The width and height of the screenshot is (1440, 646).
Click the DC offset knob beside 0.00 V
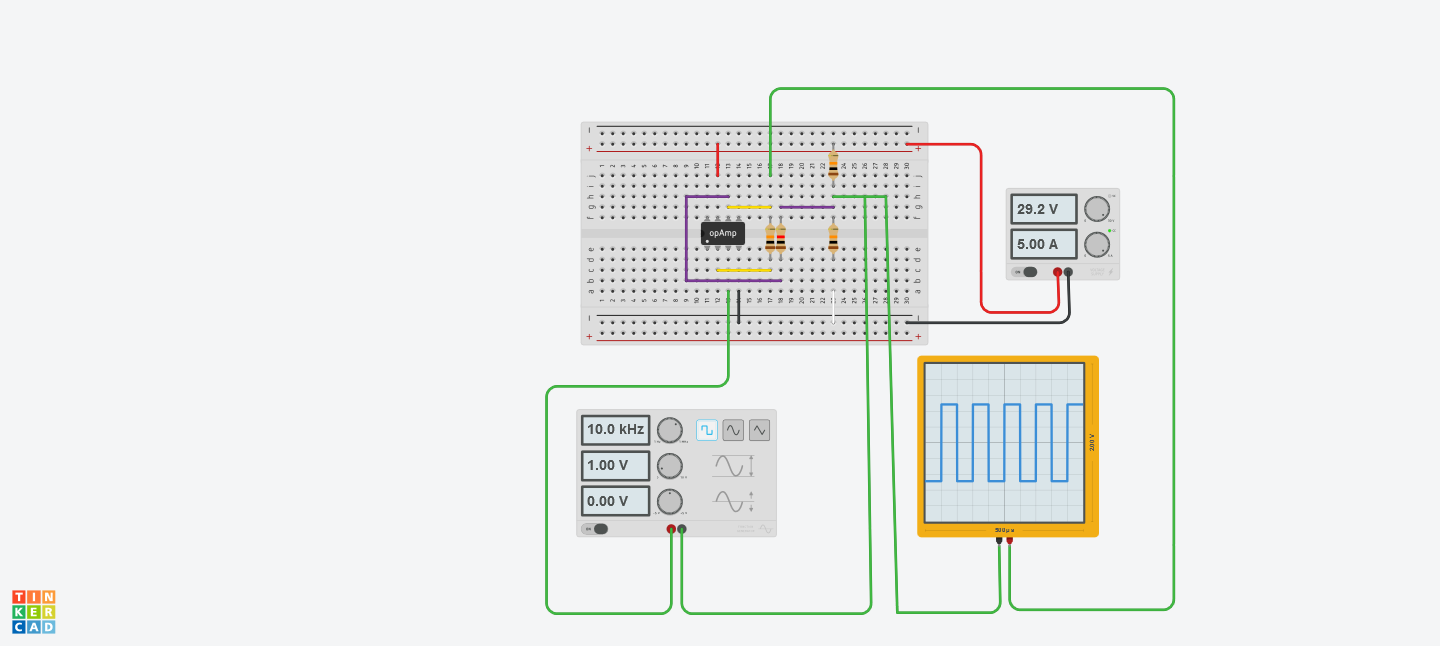[x=669, y=501]
